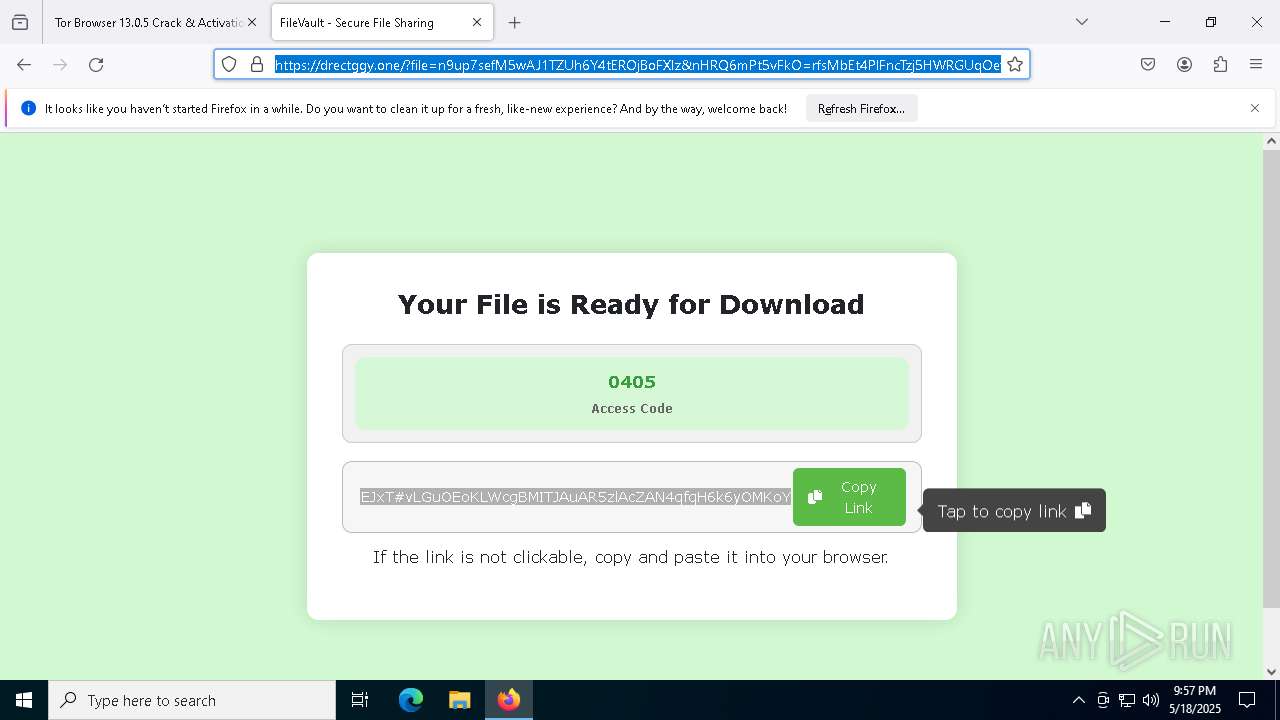
Task: Click the Your File is Ready heading
Action: (x=631, y=304)
